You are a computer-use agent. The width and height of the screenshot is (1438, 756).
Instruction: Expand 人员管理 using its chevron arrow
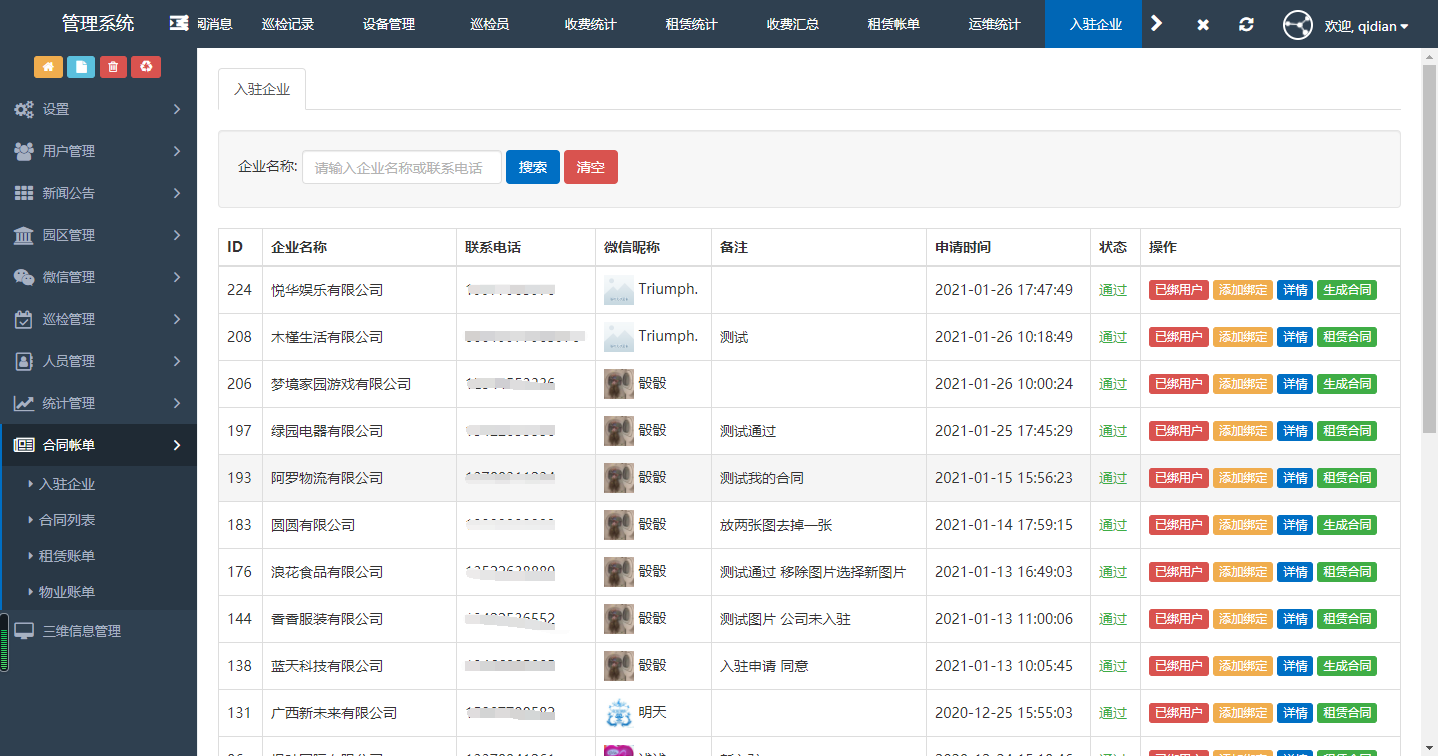[177, 361]
